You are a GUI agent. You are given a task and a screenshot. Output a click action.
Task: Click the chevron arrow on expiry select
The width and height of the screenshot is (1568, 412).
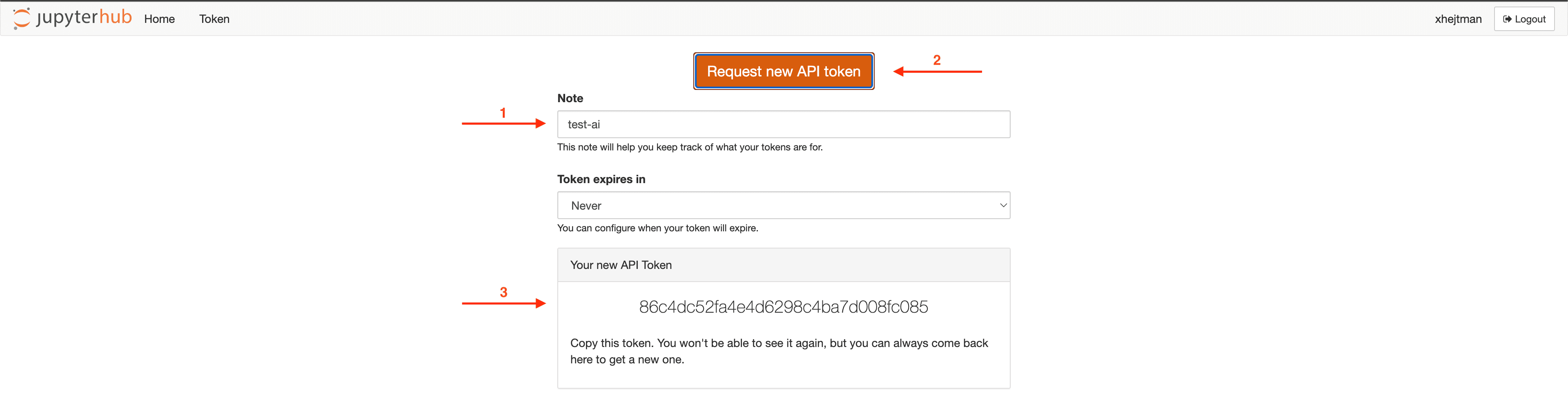(1002, 206)
